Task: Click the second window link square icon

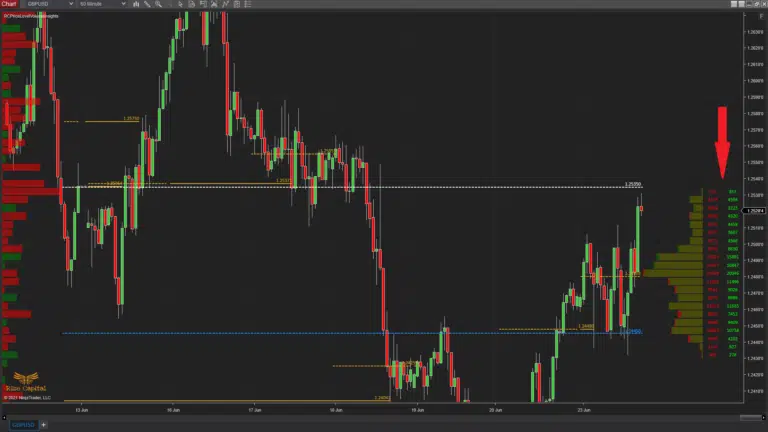Action: [x=741, y=4]
